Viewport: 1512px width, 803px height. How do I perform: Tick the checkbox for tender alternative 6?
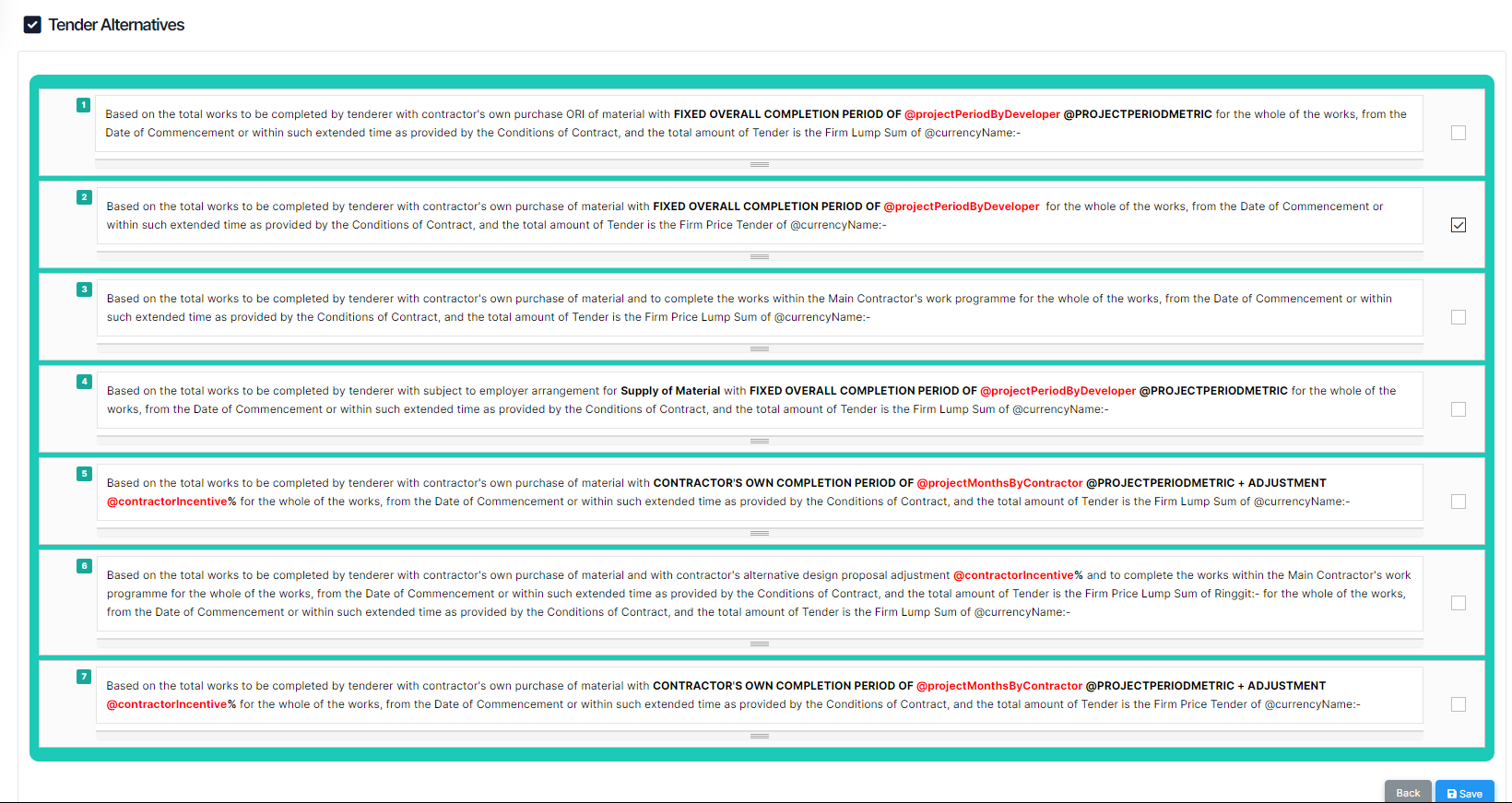coord(1459,603)
